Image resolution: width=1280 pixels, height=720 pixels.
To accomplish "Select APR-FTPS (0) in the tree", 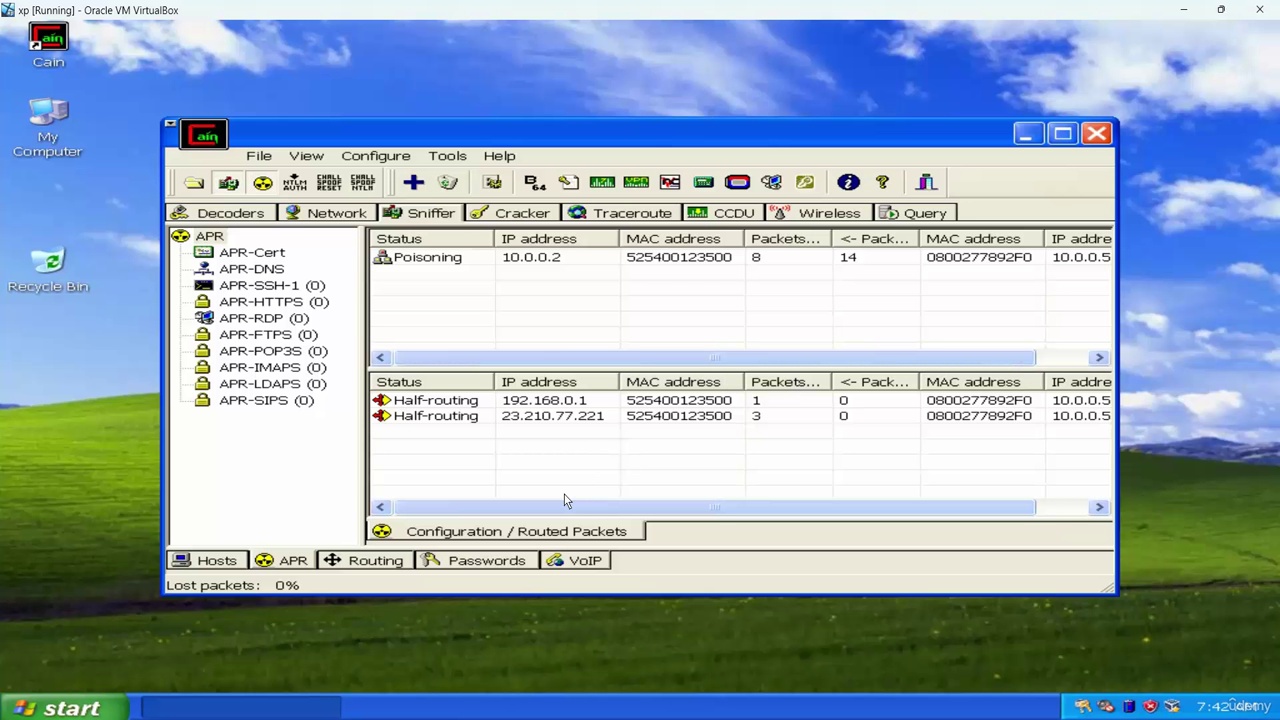I will pyautogui.click(x=268, y=335).
